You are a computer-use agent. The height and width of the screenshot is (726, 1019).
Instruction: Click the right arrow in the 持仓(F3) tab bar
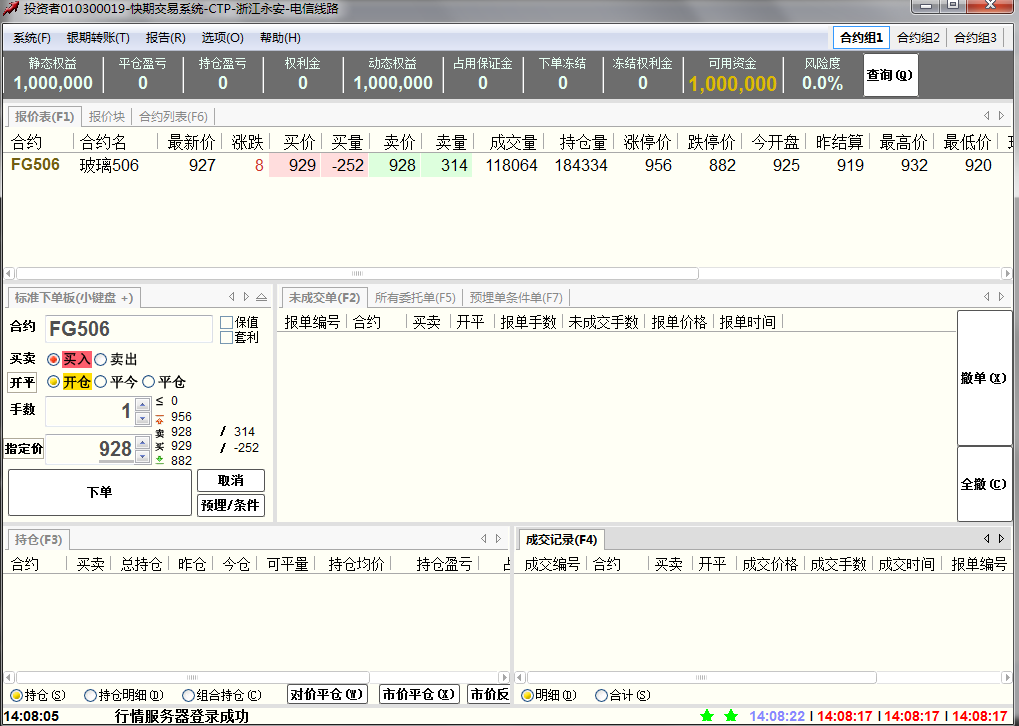click(498, 539)
